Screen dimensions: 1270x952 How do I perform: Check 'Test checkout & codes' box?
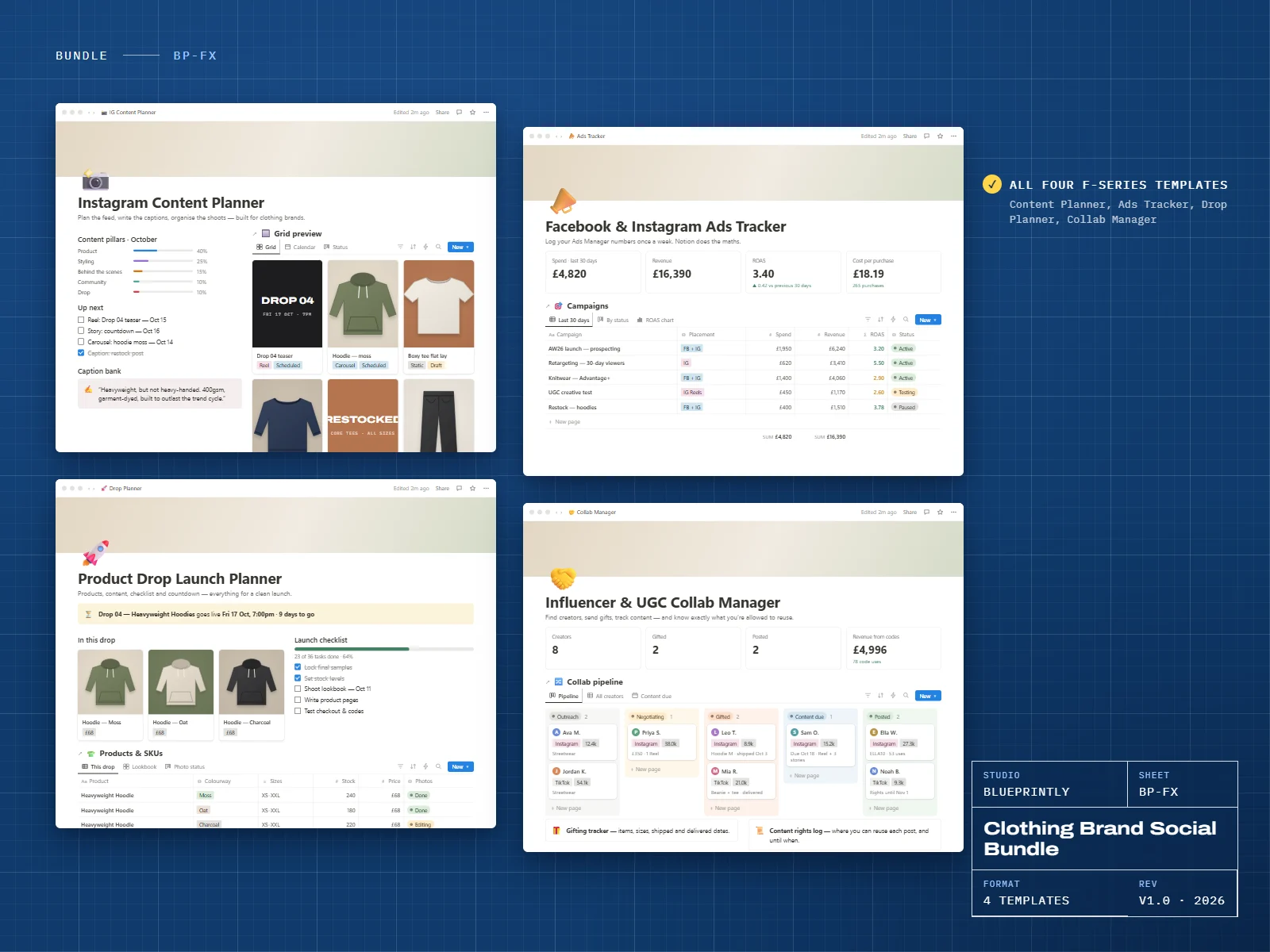[298, 711]
